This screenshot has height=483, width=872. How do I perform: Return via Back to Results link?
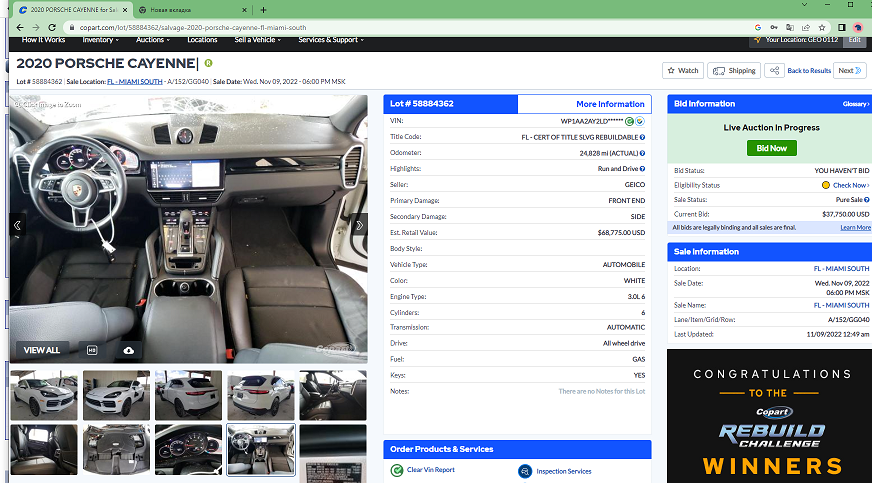[809, 71]
